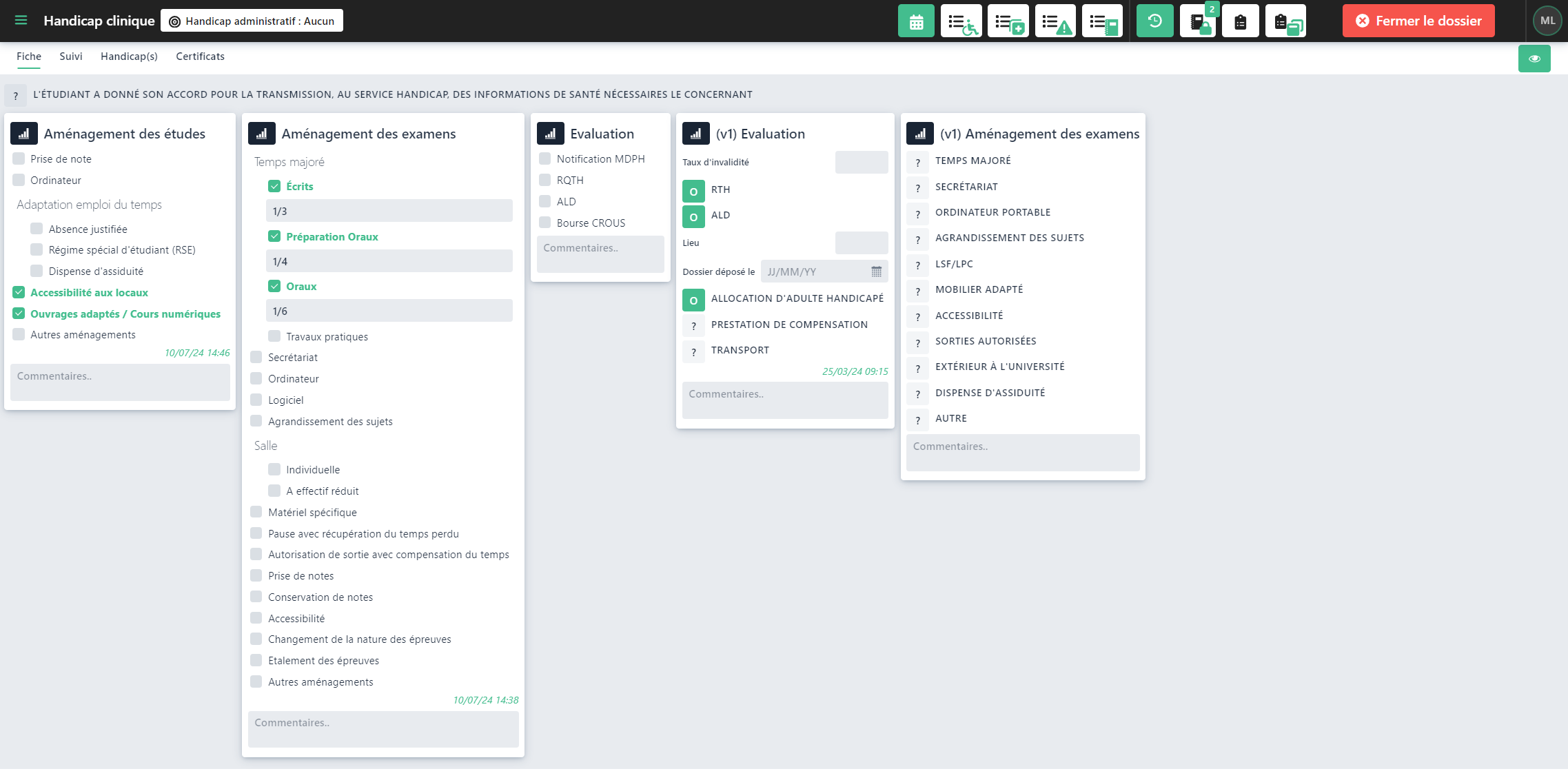This screenshot has height=780, width=1568.
Task: Check the Prise de note checkbox
Action: [19, 158]
